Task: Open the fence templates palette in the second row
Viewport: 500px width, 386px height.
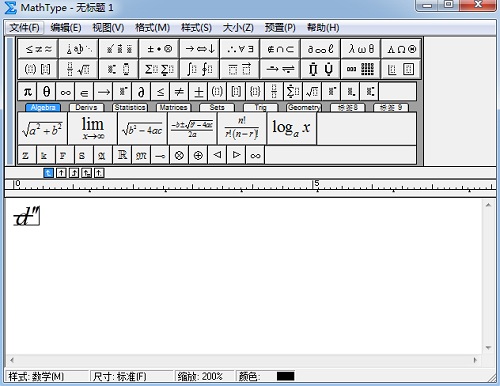Action: click(x=38, y=69)
